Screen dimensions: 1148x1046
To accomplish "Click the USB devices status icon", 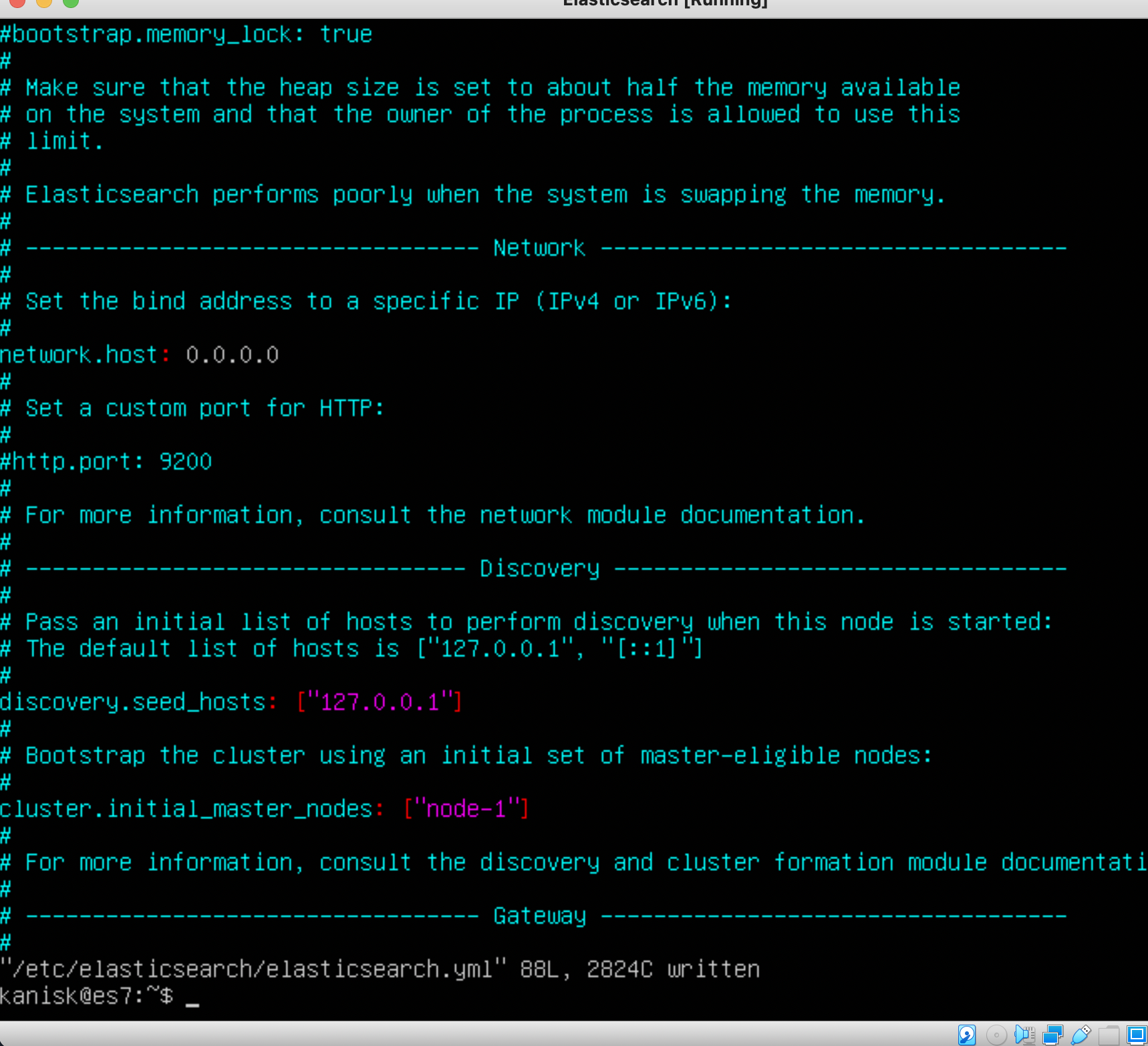I will pyautogui.click(x=1080, y=1034).
